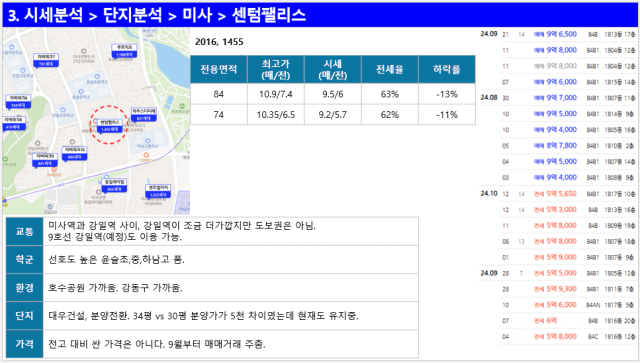Click the 821세대 map marker
640x363 pixels.
point(144,115)
